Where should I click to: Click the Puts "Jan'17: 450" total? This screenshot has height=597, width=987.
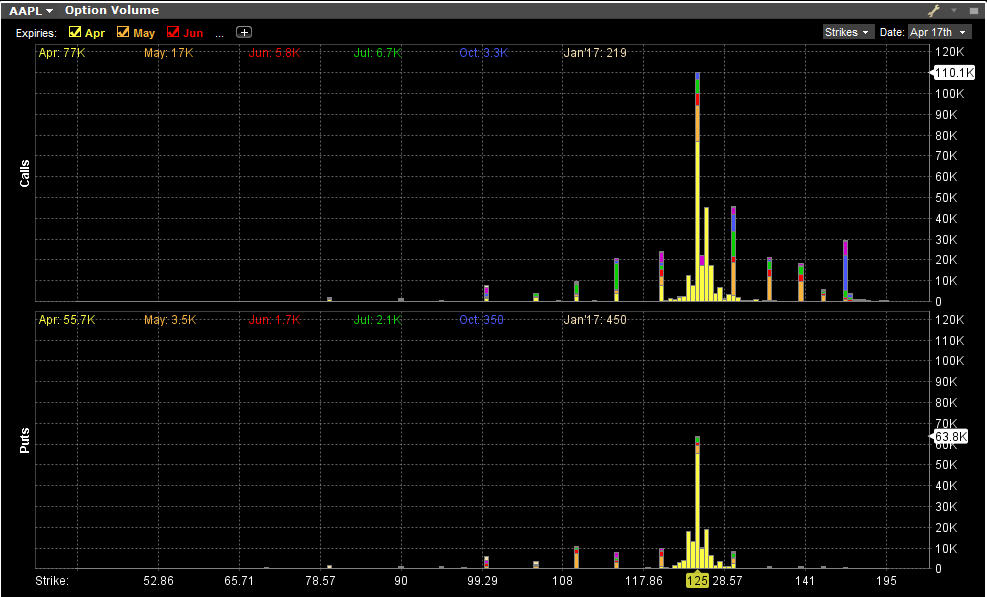coord(595,320)
